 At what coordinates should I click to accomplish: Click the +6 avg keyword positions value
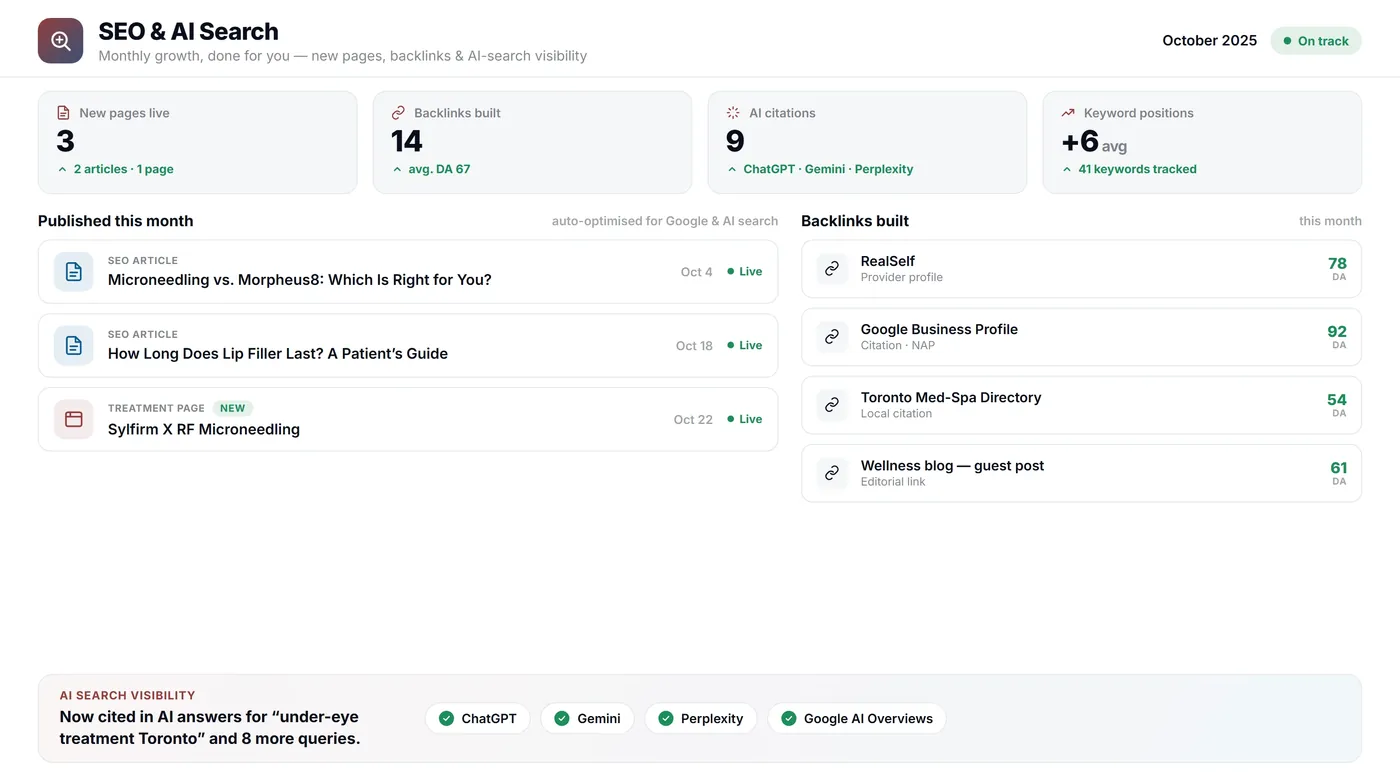[1094, 142]
